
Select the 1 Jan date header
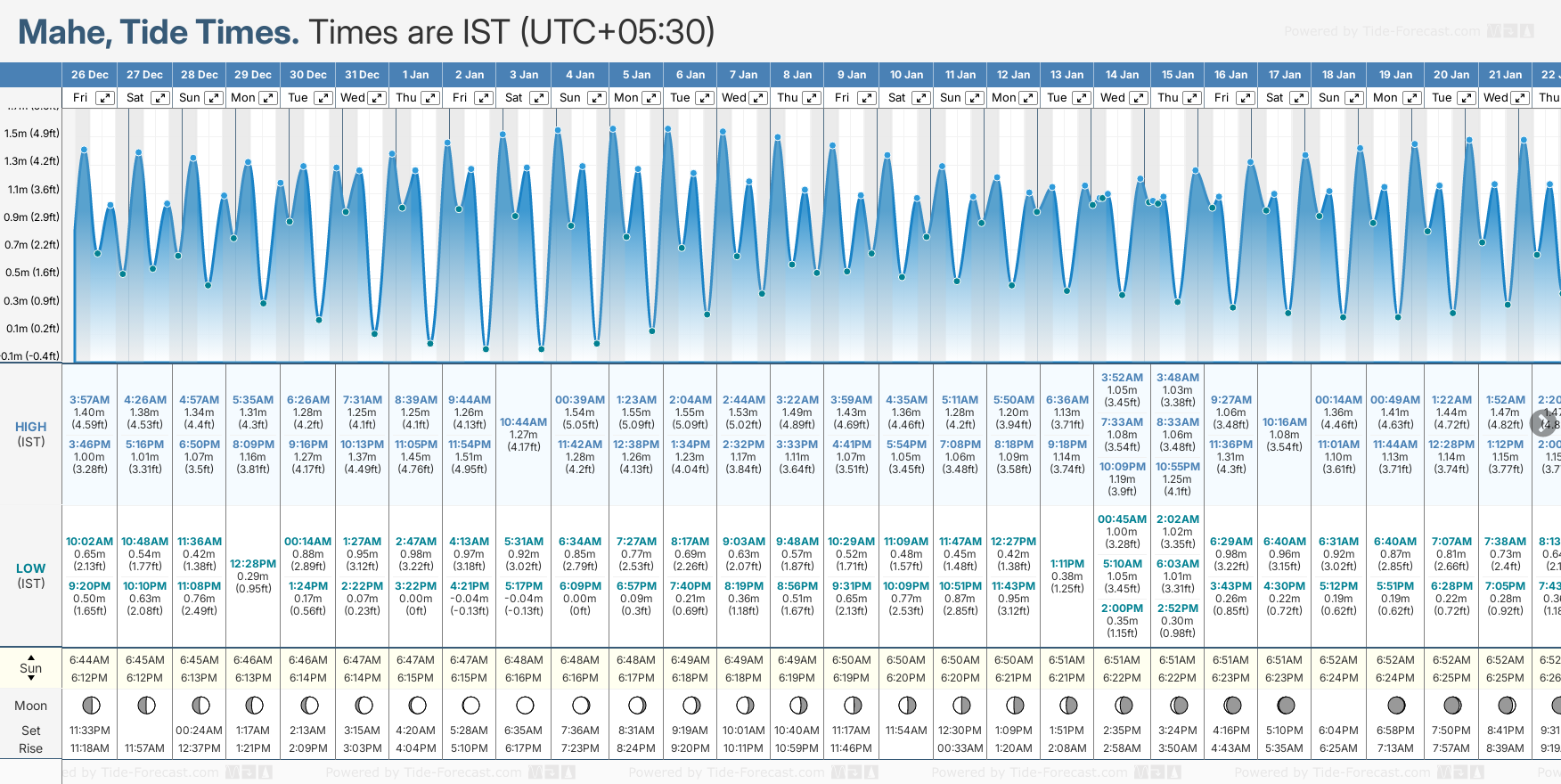[x=415, y=75]
